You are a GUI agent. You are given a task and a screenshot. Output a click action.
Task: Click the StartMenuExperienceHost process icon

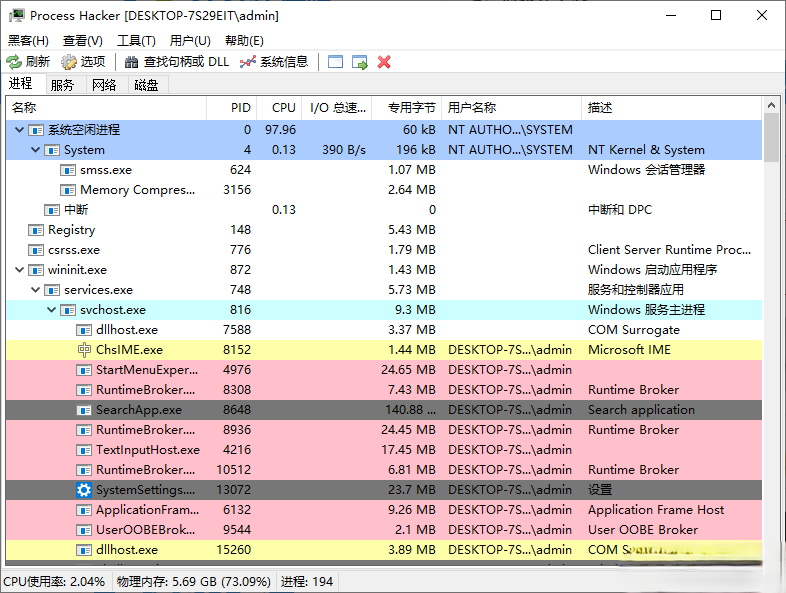pos(84,370)
